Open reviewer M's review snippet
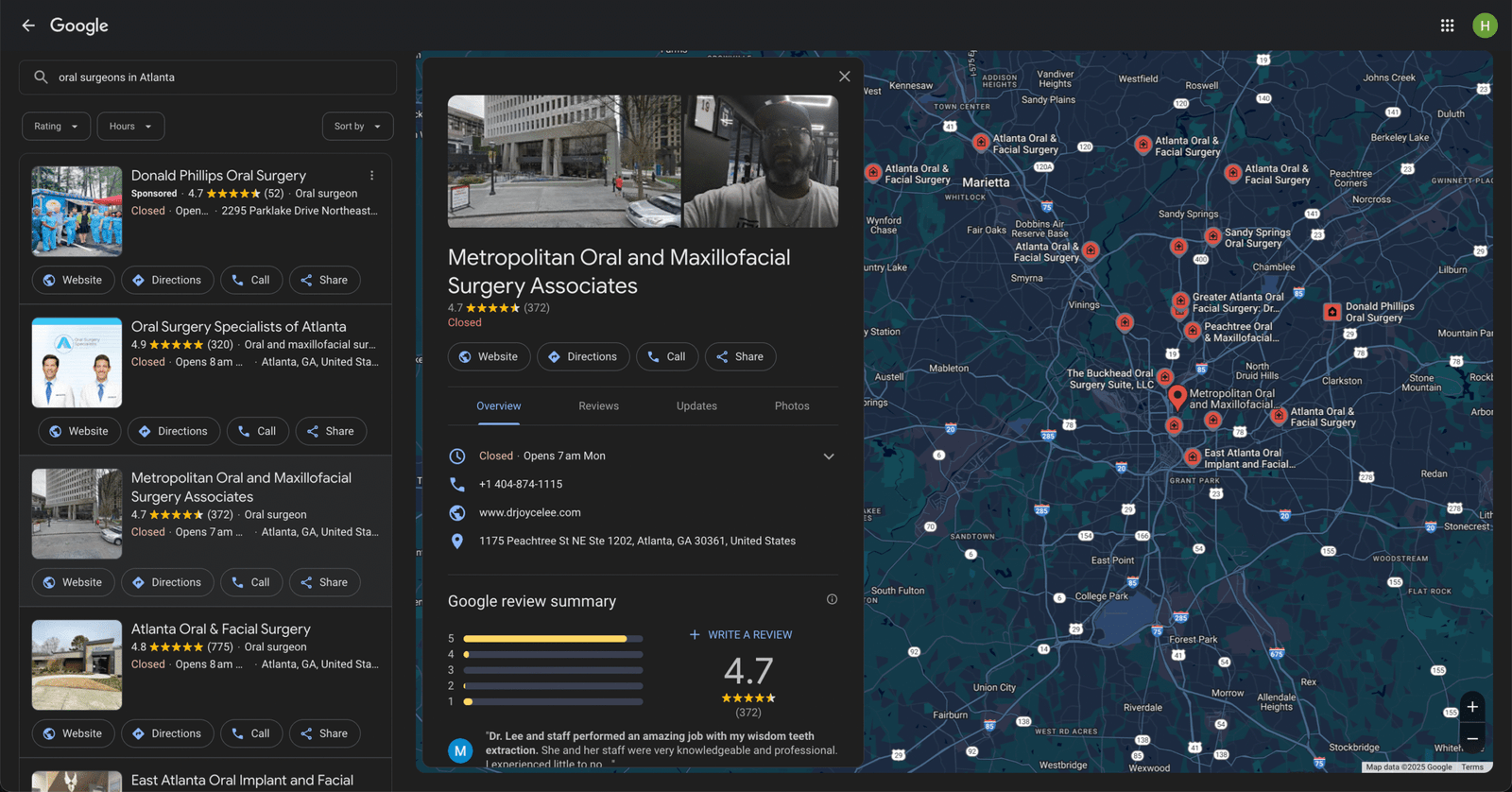Viewport: 1512px width, 792px height. 661,749
